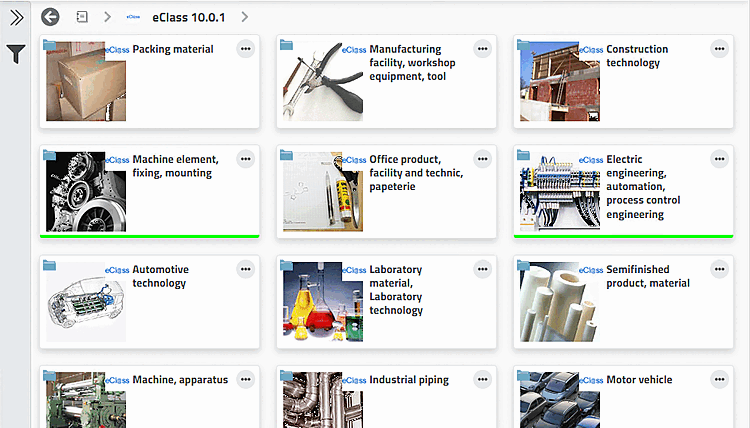Click the brick building construction thumbnail
Screen dimensions: 750x428
[560, 81]
